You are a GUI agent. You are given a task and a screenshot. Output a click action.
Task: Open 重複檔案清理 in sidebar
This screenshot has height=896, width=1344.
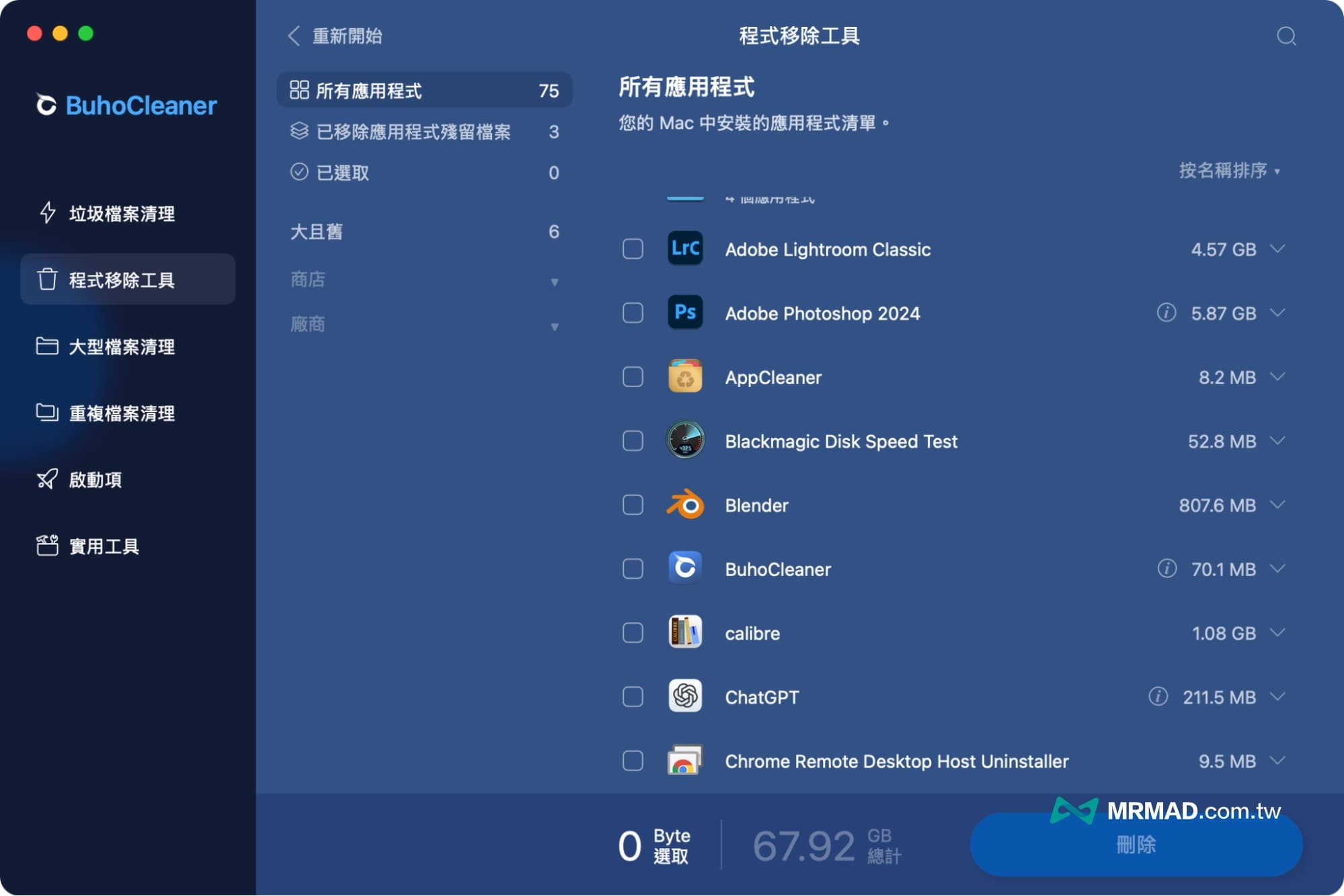click(121, 413)
